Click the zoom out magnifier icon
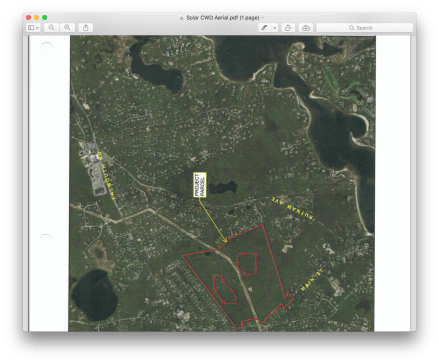439x364 pixels. [51, 28]
